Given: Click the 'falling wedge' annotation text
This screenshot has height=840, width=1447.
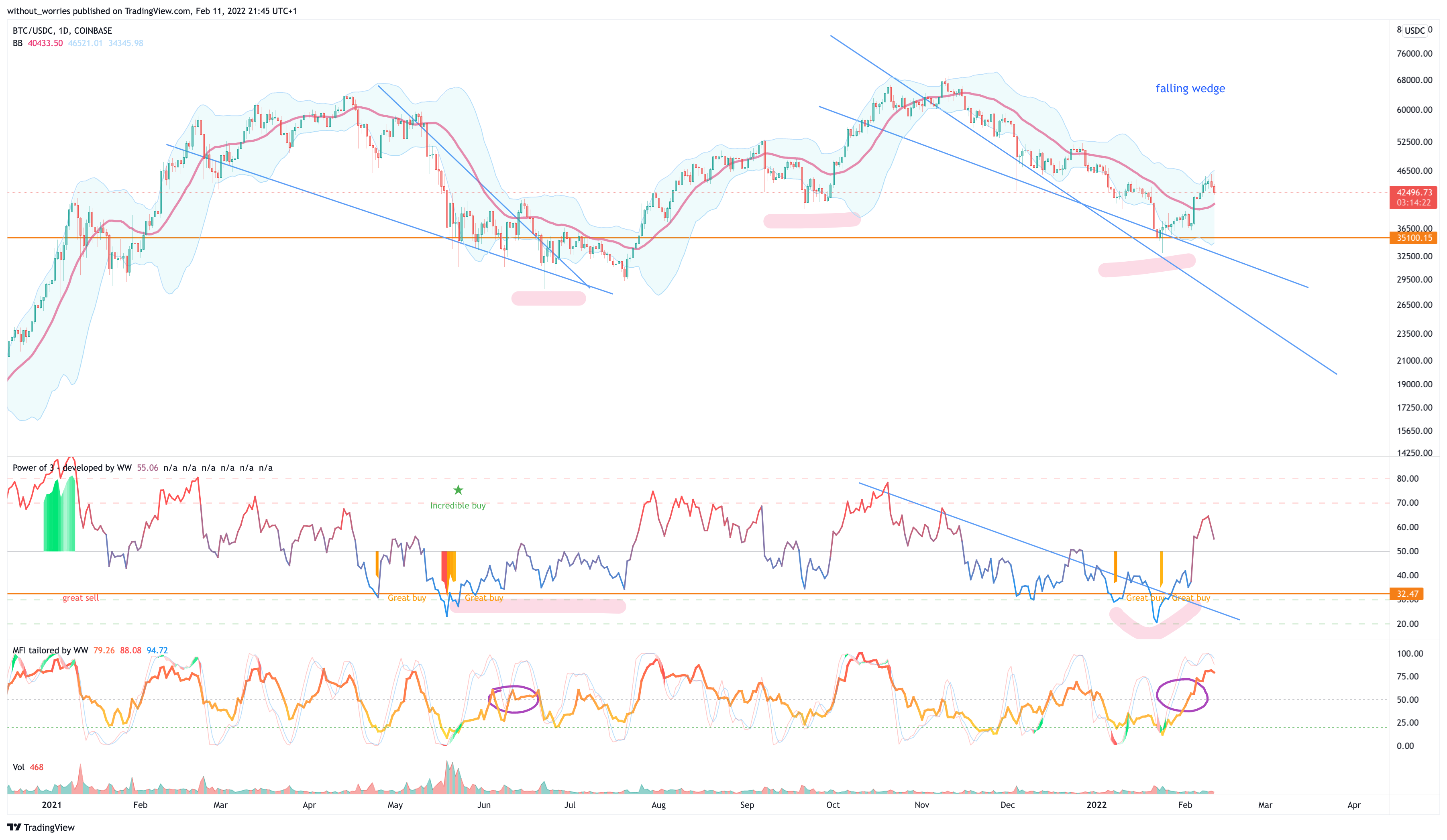Looking at the screenshot, I should (1190, 88).
